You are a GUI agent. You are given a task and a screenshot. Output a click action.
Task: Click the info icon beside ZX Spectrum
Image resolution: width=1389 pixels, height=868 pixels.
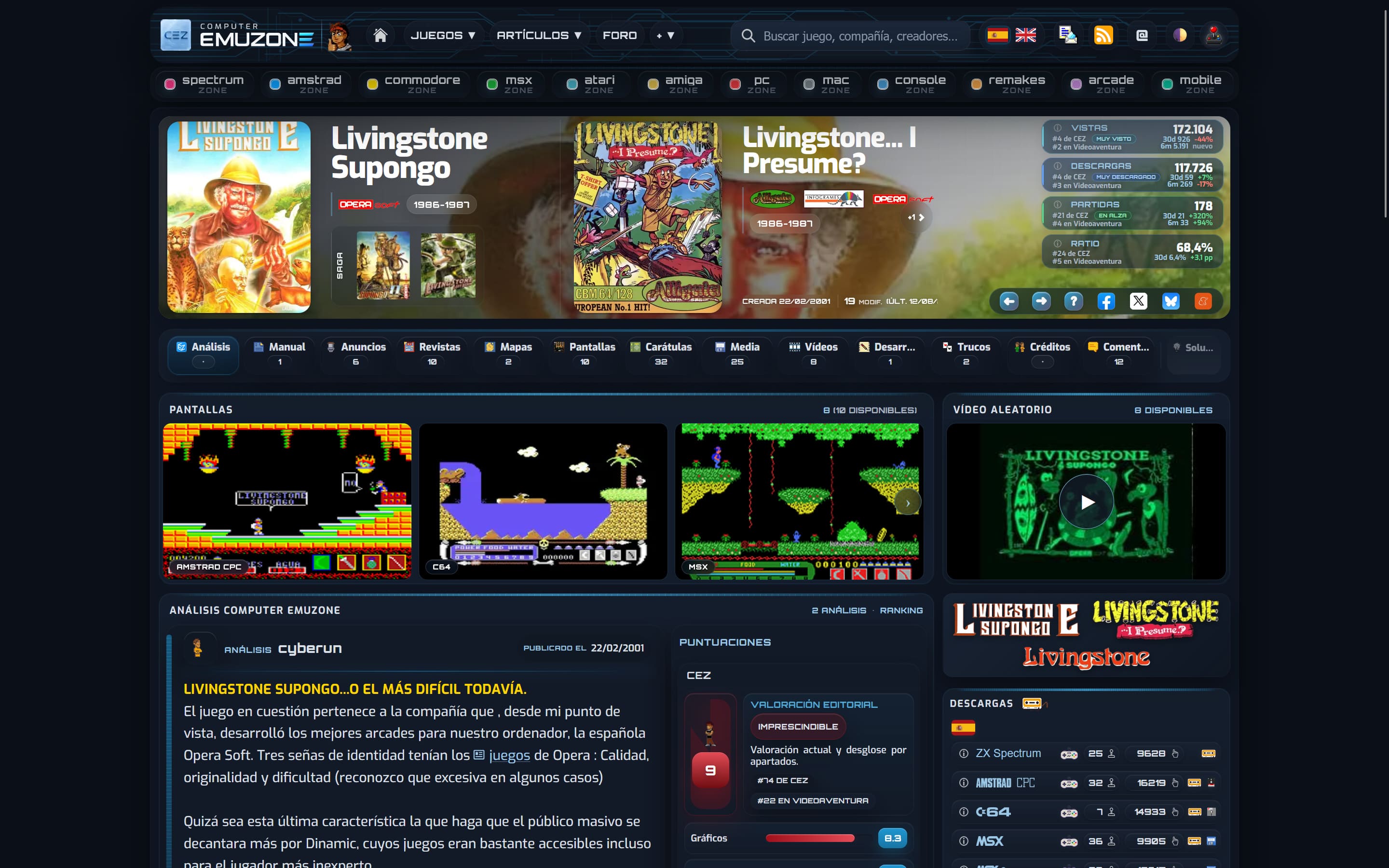coord(964,753)
